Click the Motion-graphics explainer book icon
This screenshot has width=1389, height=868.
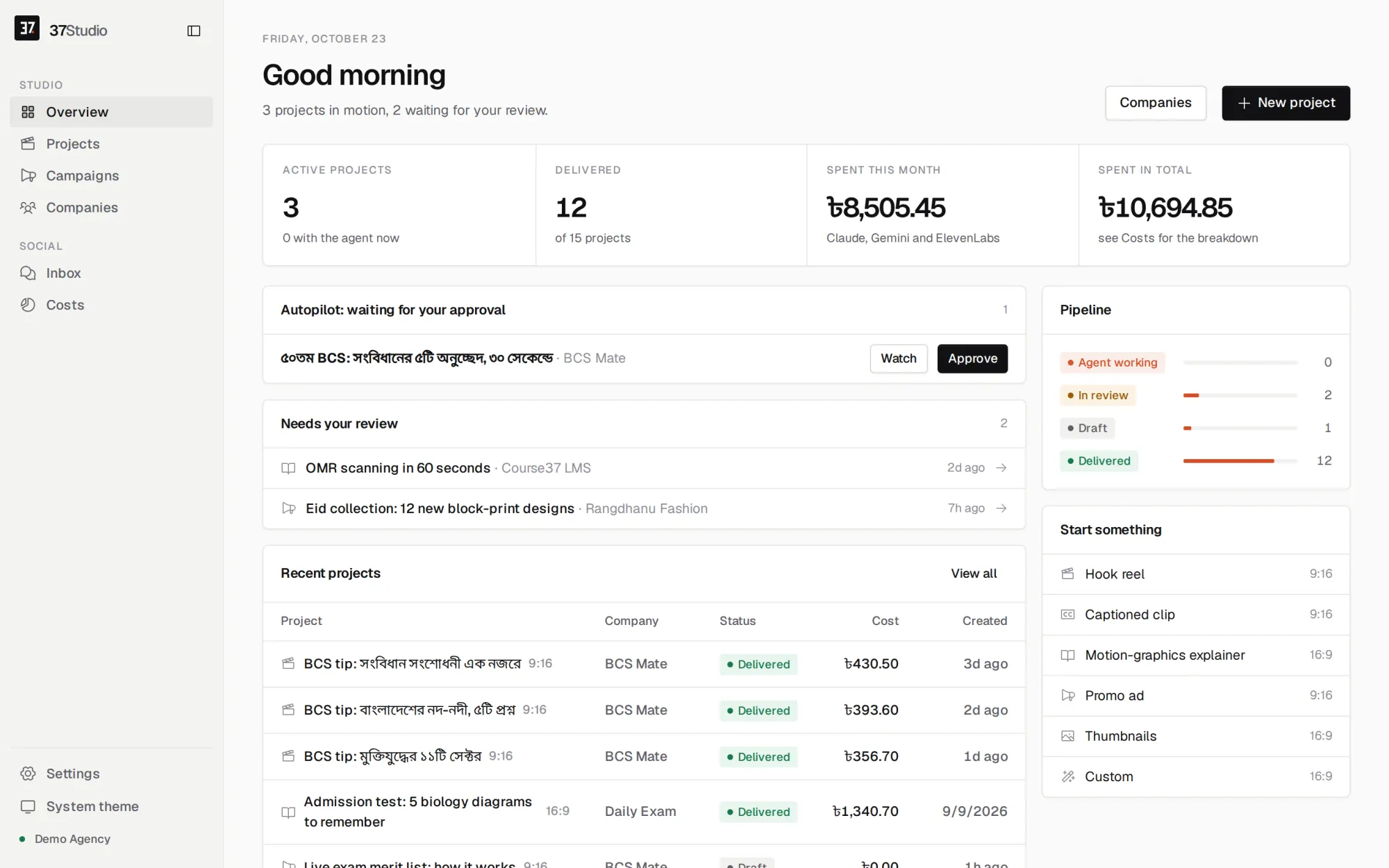1068,655
